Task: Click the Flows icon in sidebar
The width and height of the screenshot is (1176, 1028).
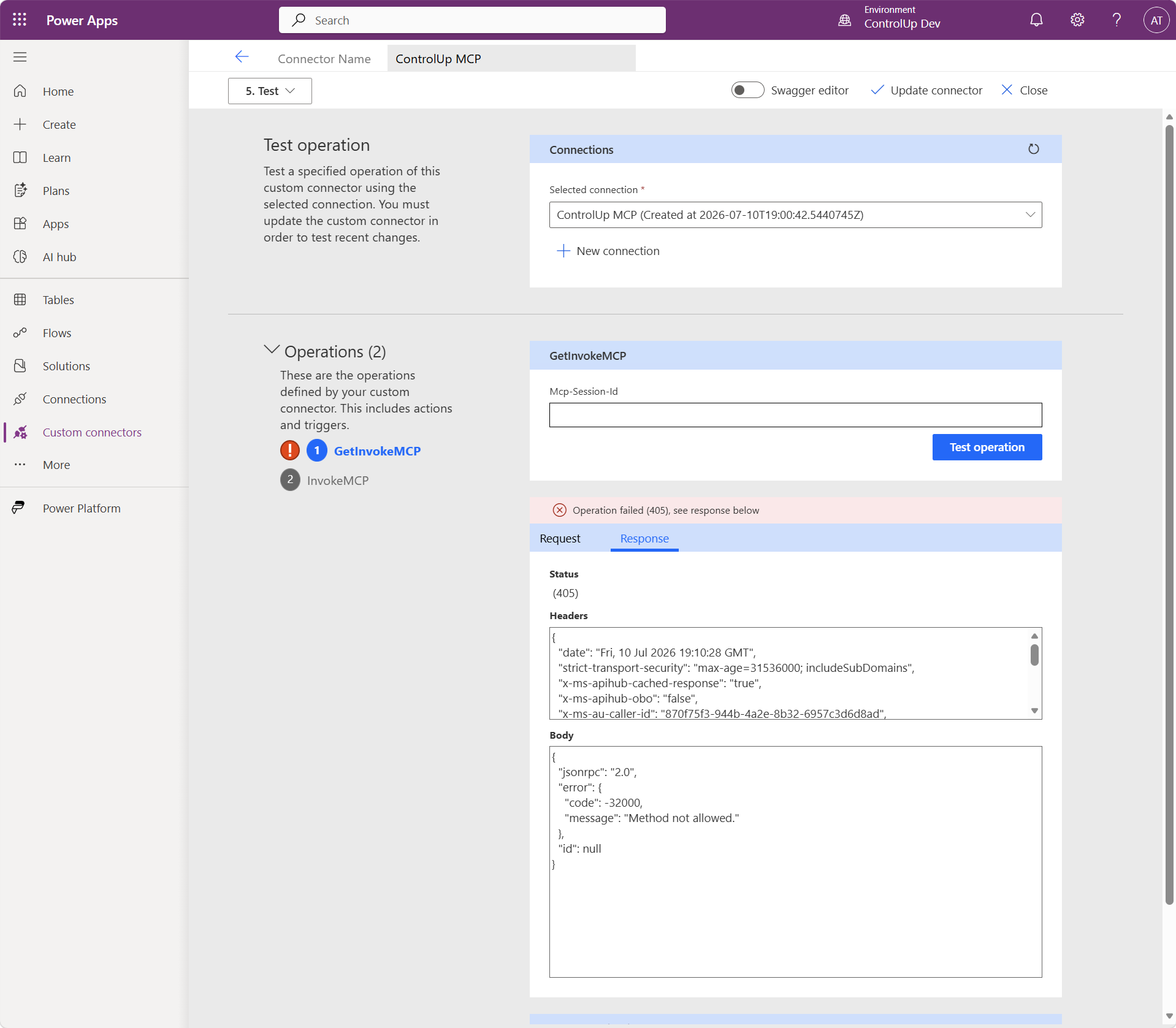Action: coord(20,333)
